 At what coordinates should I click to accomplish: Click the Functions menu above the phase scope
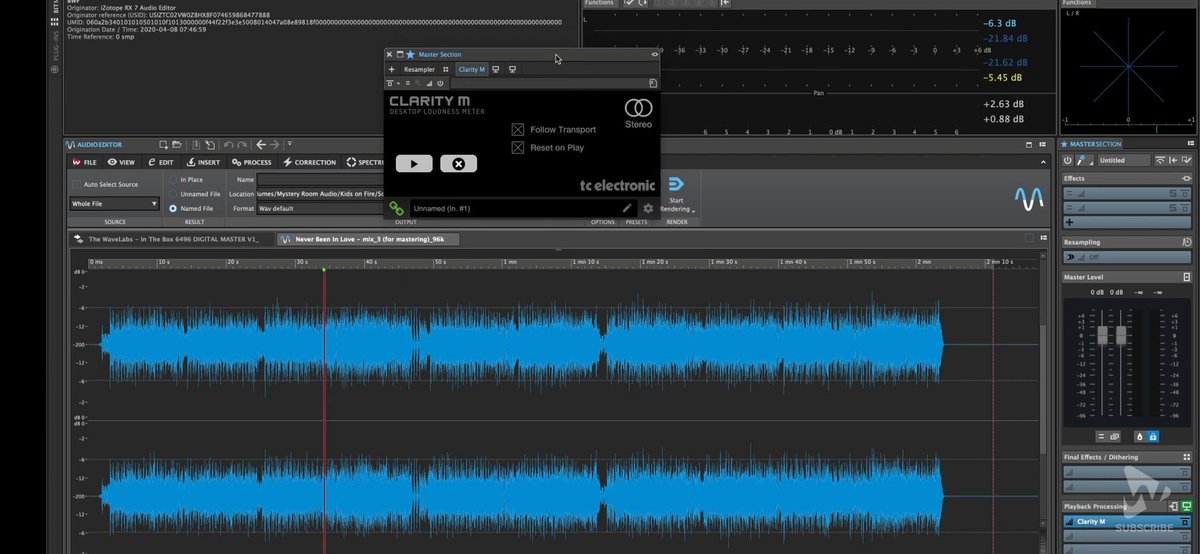tap(1077, 3)
